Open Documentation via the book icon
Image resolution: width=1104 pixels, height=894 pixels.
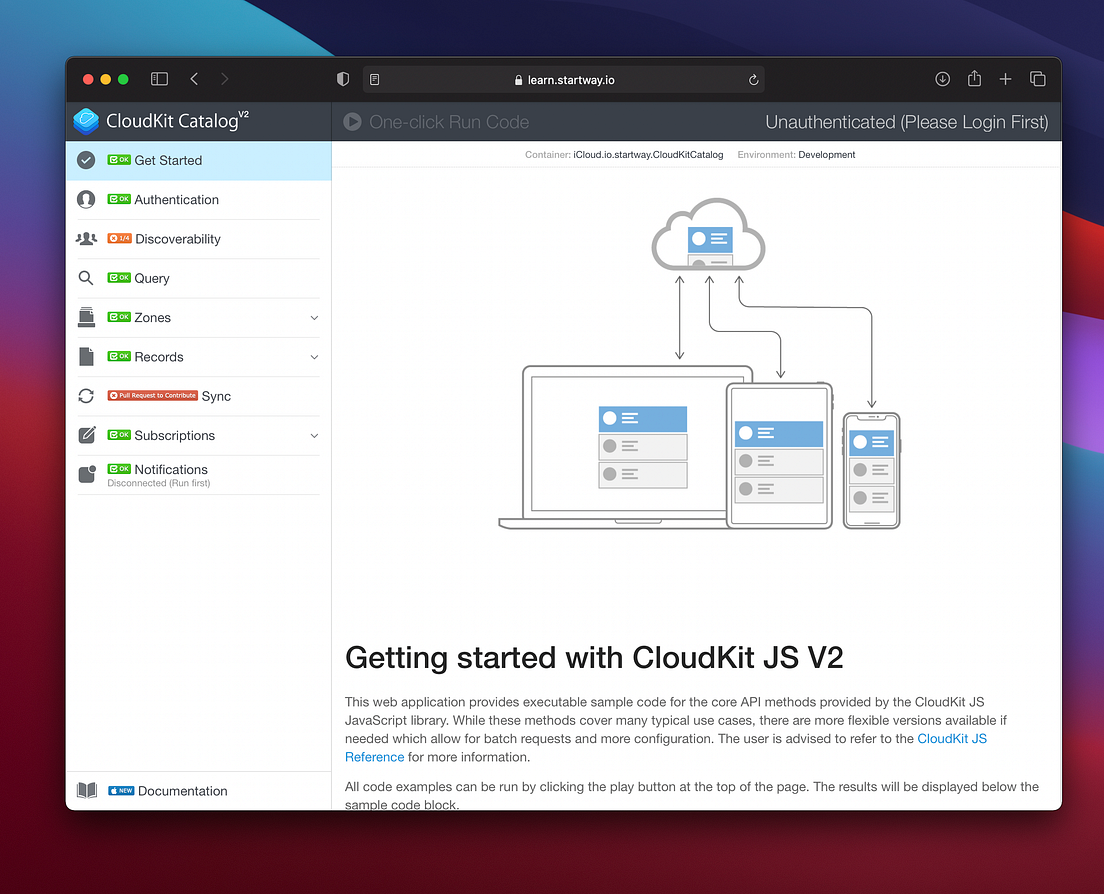coord(87,790)
